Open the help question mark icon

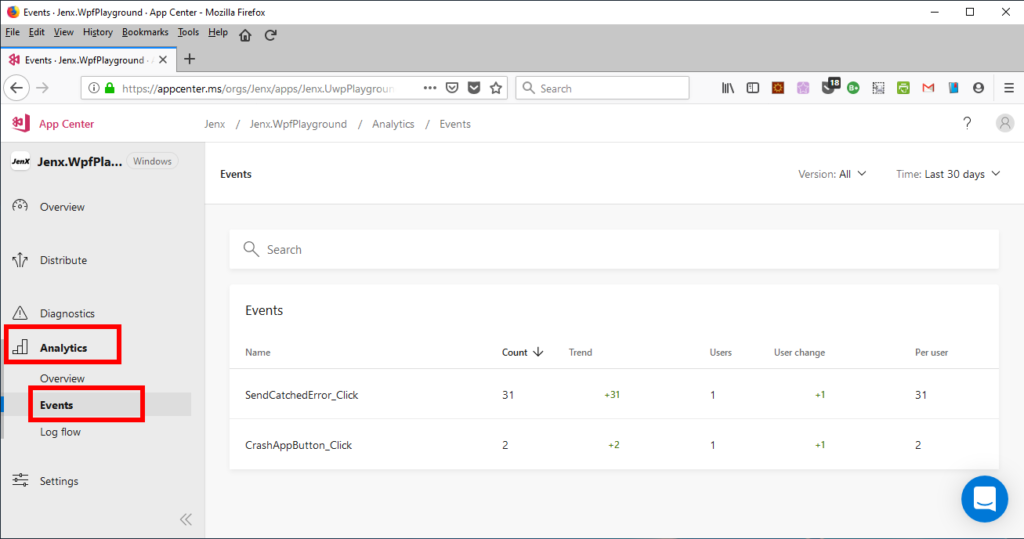[x=967, y=123]
